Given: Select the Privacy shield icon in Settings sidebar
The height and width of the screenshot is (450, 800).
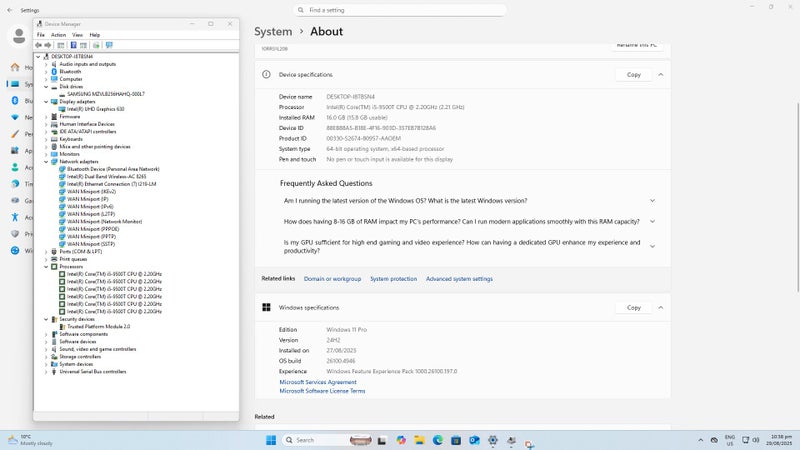Looking at the screenshot, I should 15,234.
